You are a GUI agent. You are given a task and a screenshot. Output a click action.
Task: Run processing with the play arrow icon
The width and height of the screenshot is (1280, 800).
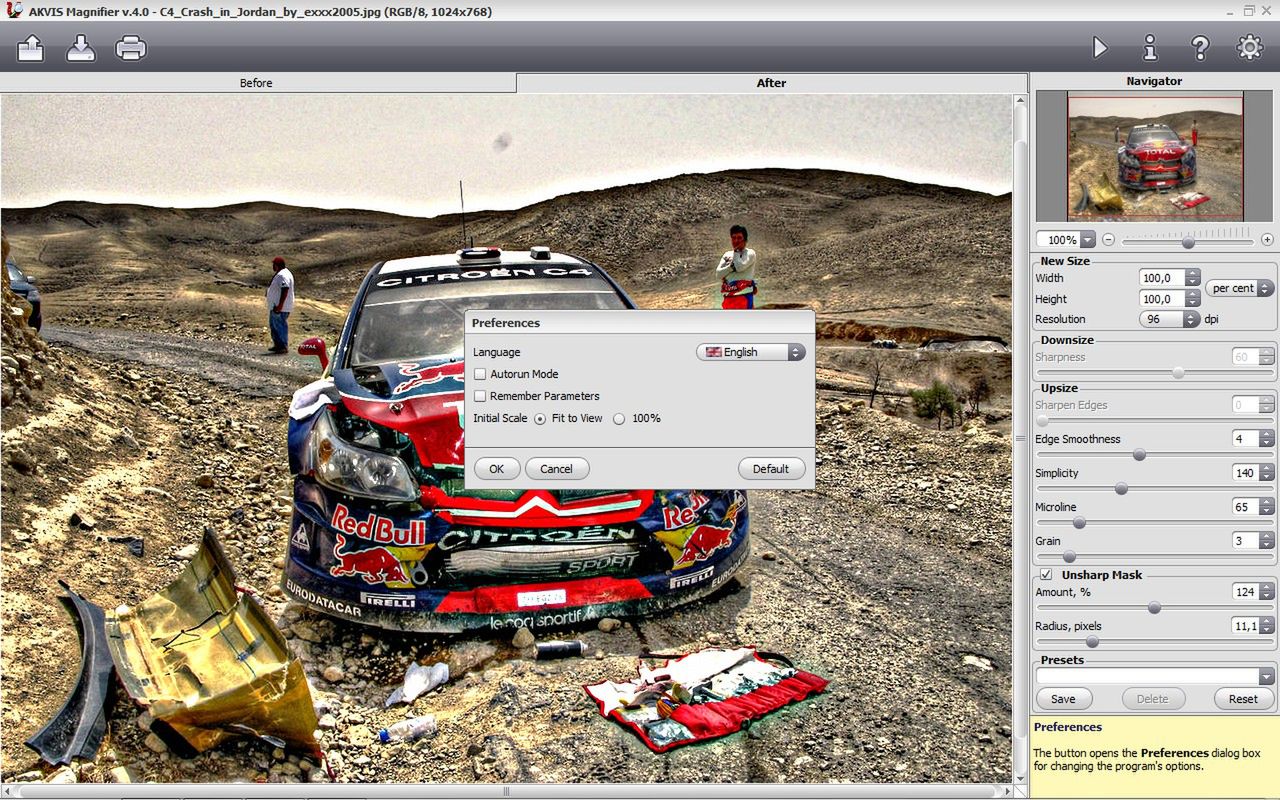pos(1100,47)
